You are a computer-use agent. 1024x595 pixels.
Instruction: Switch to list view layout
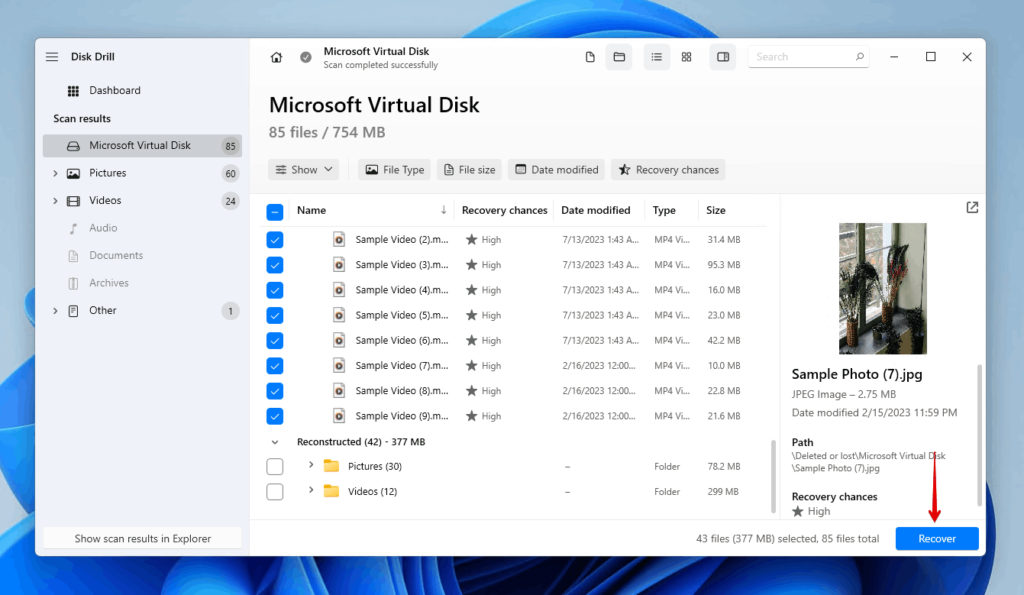[x=657, y=57]
